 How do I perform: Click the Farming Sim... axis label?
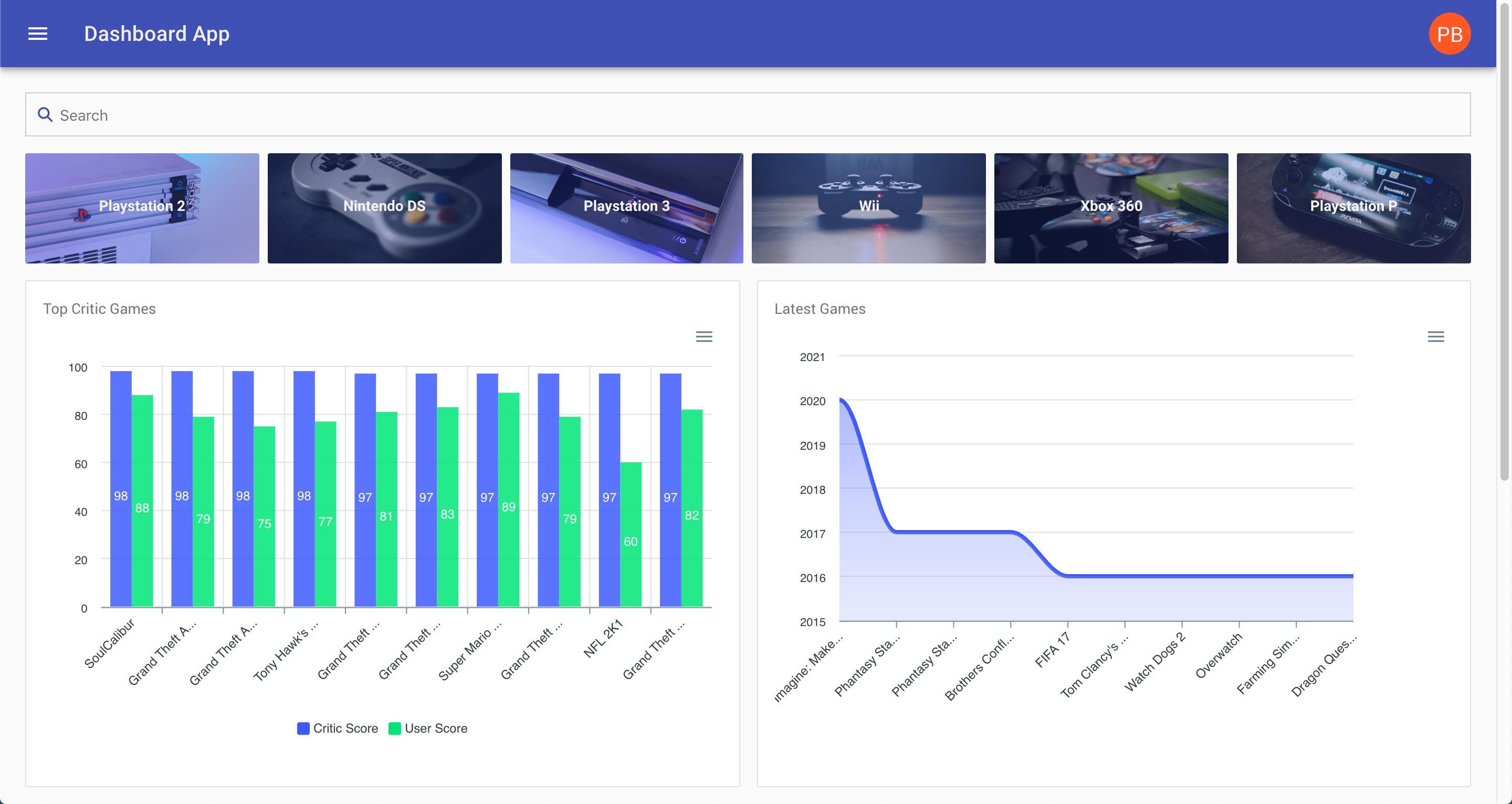pyautogui.click(x=1269, y=663)
